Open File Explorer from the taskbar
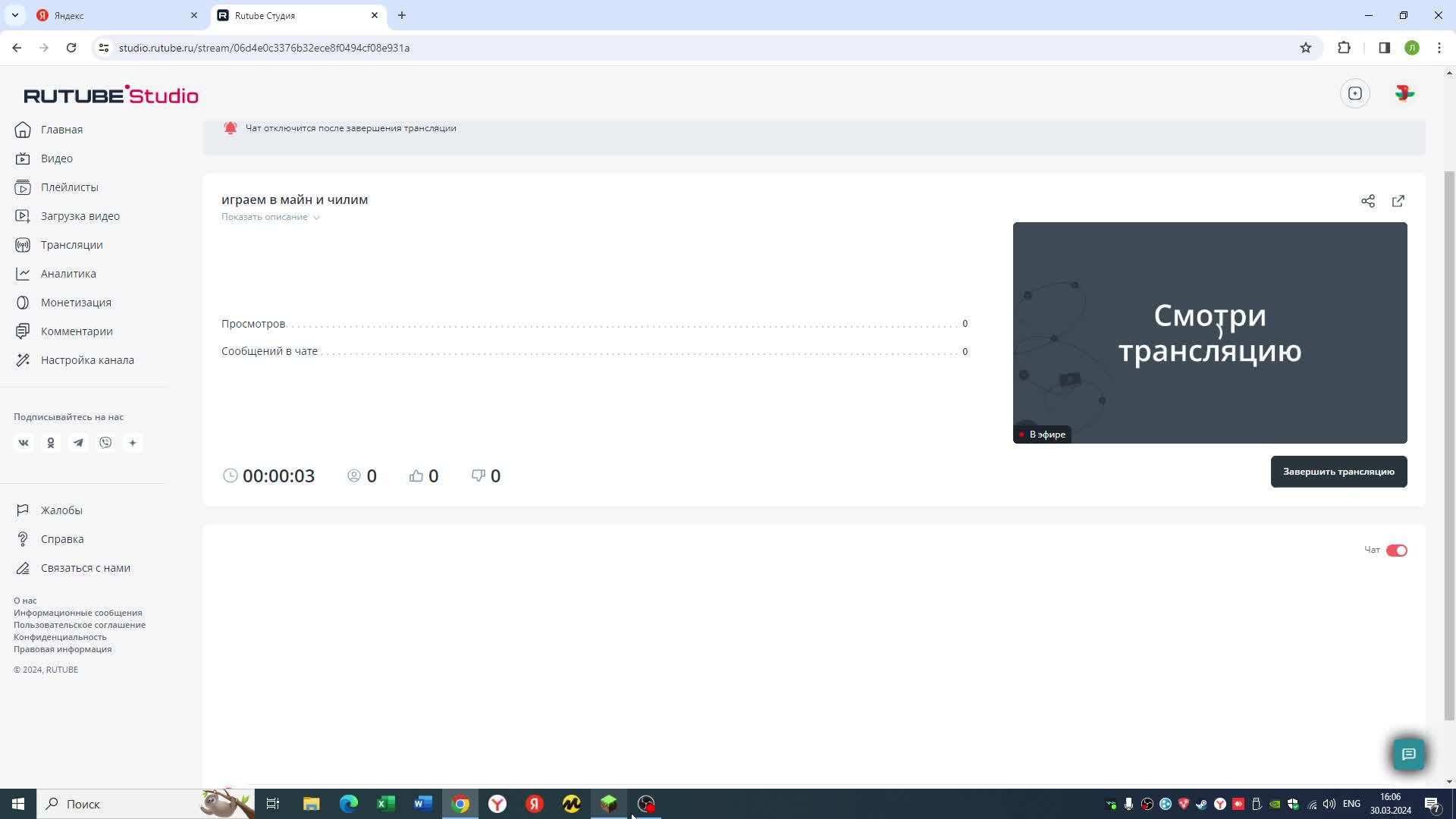The image size is (1456, 819). coord(312,804)
